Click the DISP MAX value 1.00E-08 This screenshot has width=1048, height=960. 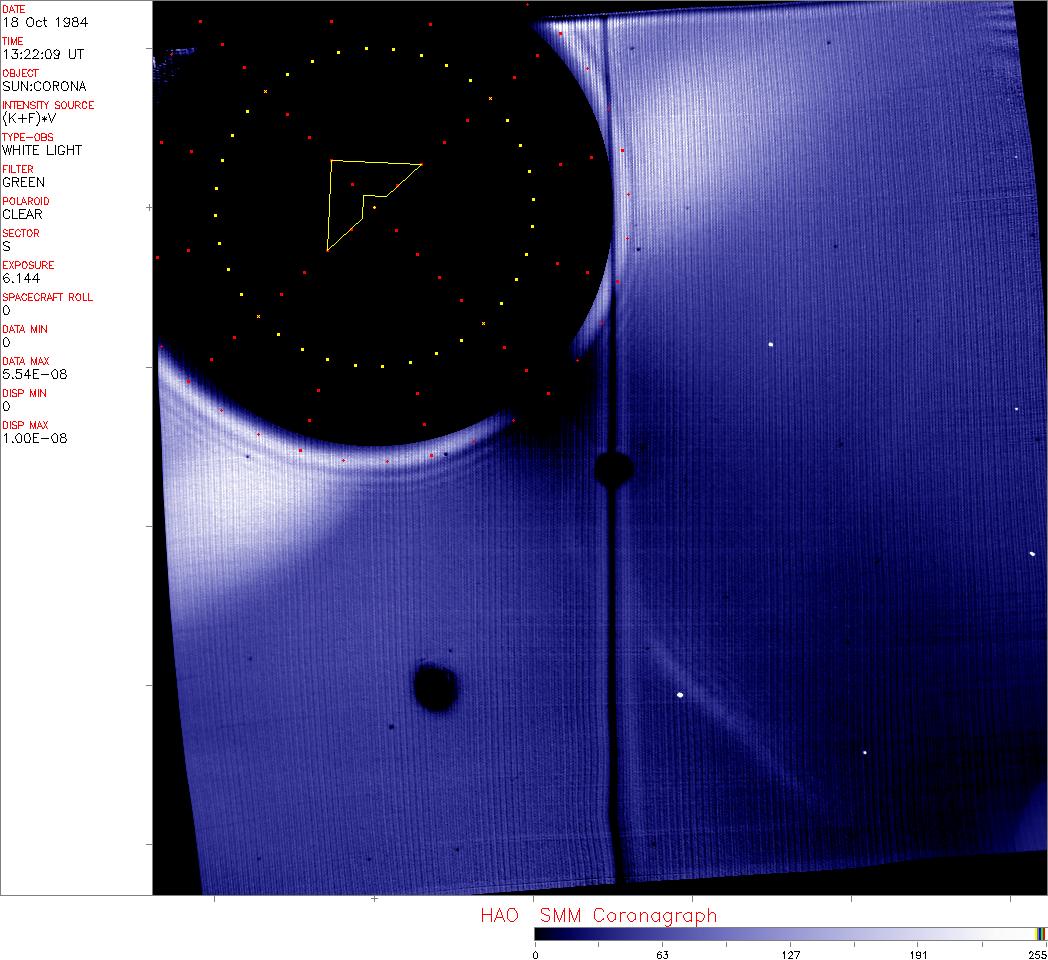[x=31, y=438]
